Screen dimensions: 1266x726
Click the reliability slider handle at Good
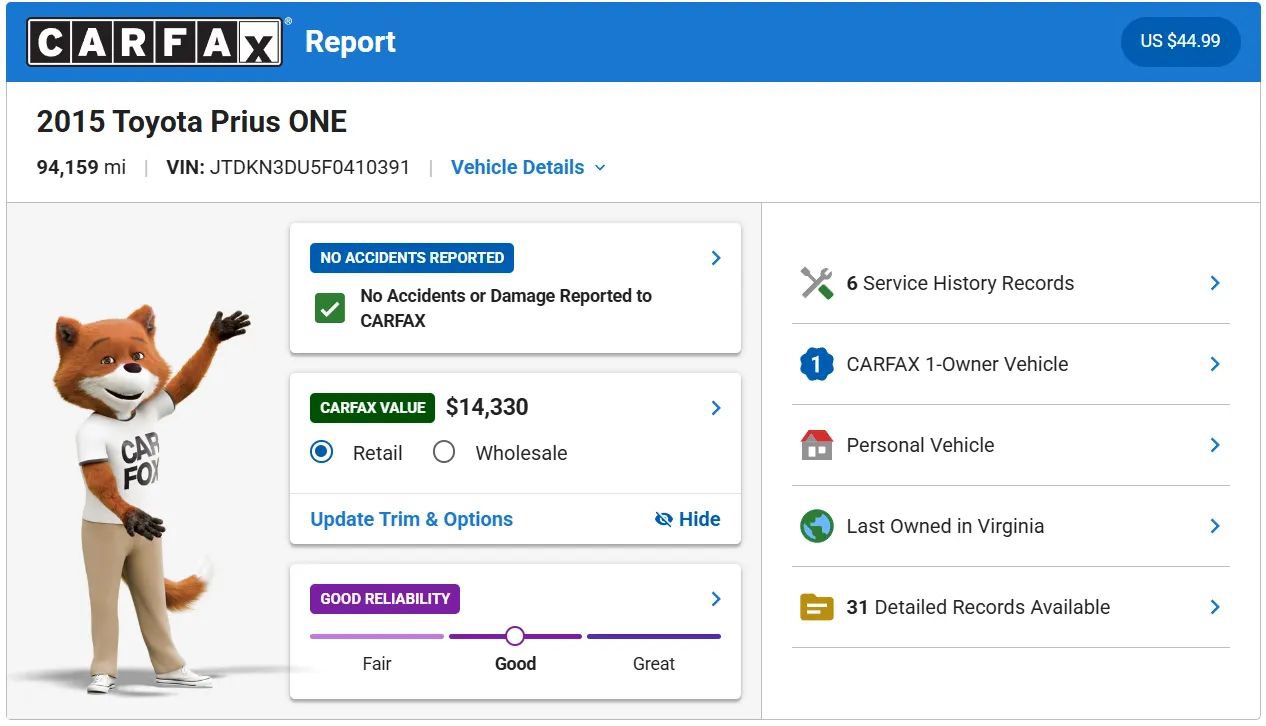coord(515,636)
